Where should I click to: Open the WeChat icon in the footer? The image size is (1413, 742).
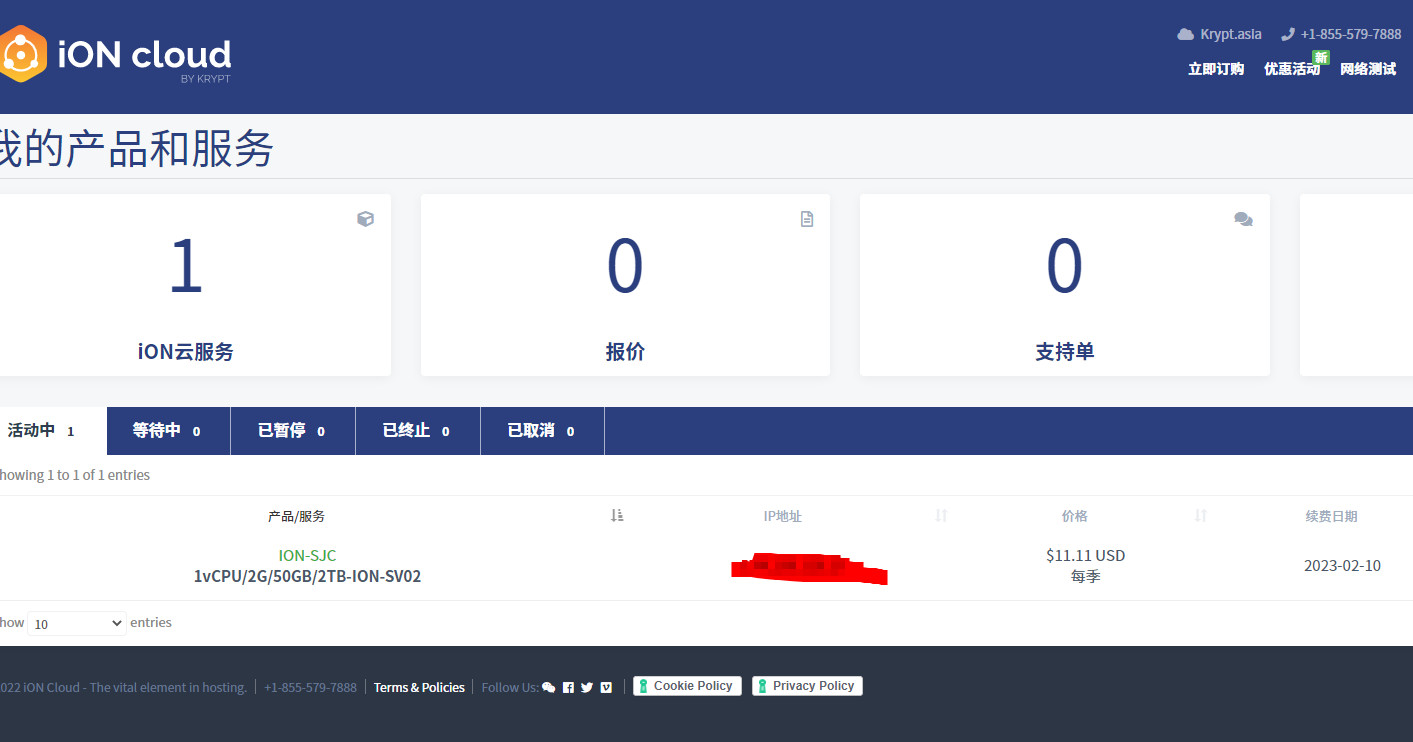tap(548, 688)
